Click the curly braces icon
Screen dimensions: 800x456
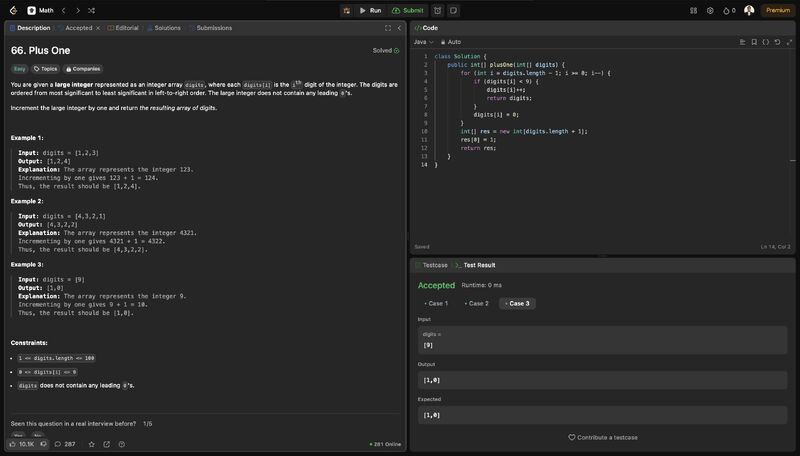tap(766, 42)
